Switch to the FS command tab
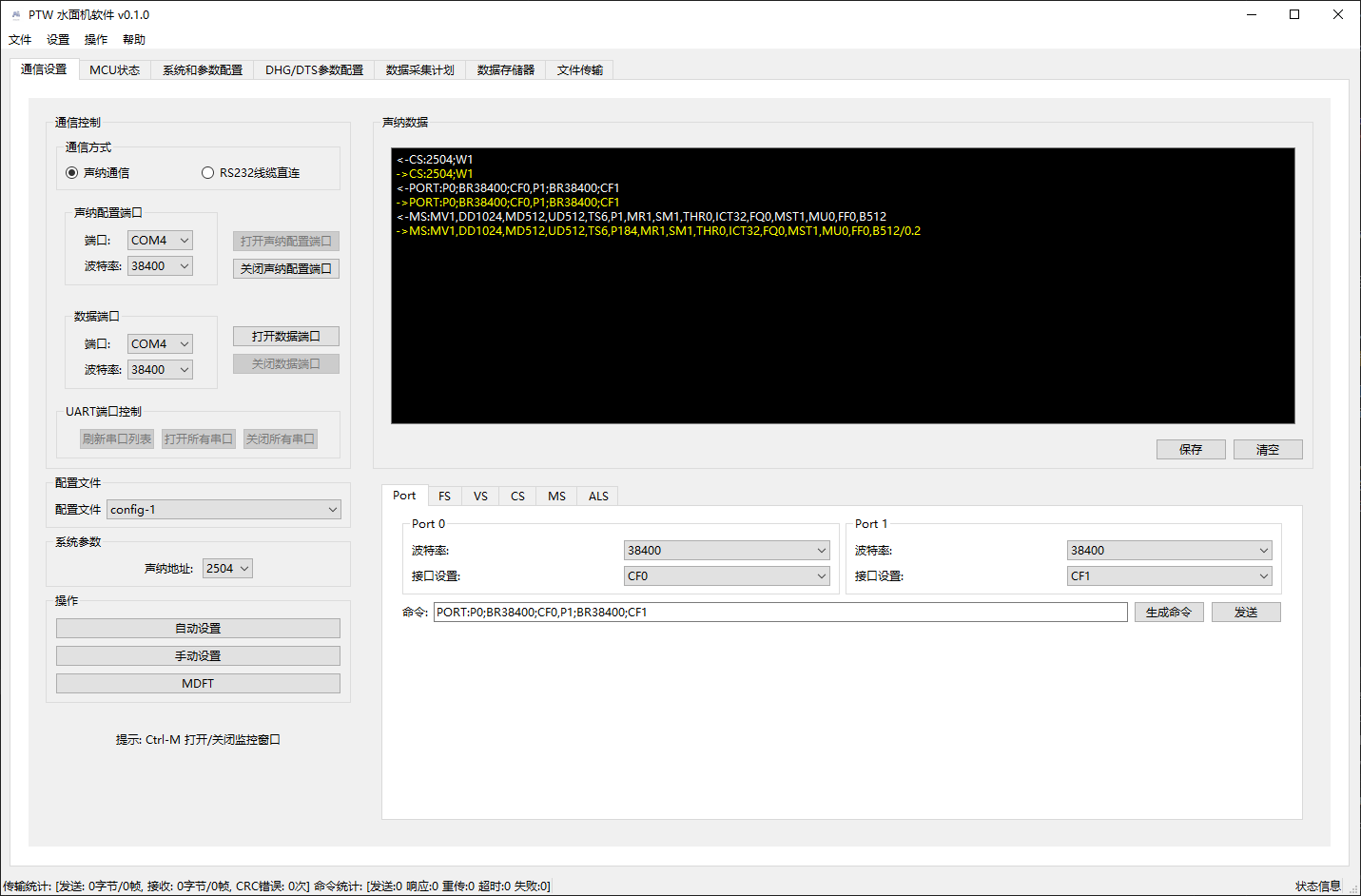This screenshot has height=896, width=1361. (x=444, y=497)
